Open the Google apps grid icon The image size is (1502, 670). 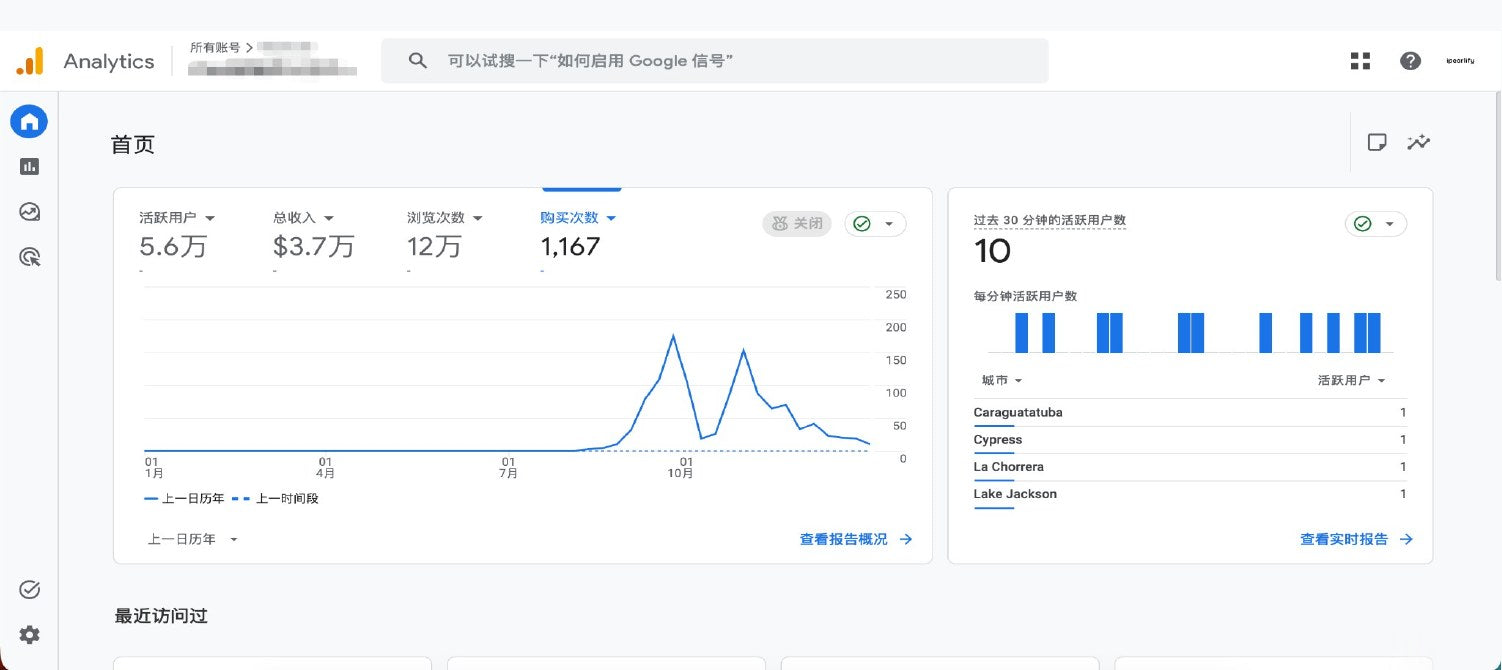(1360, 61)
